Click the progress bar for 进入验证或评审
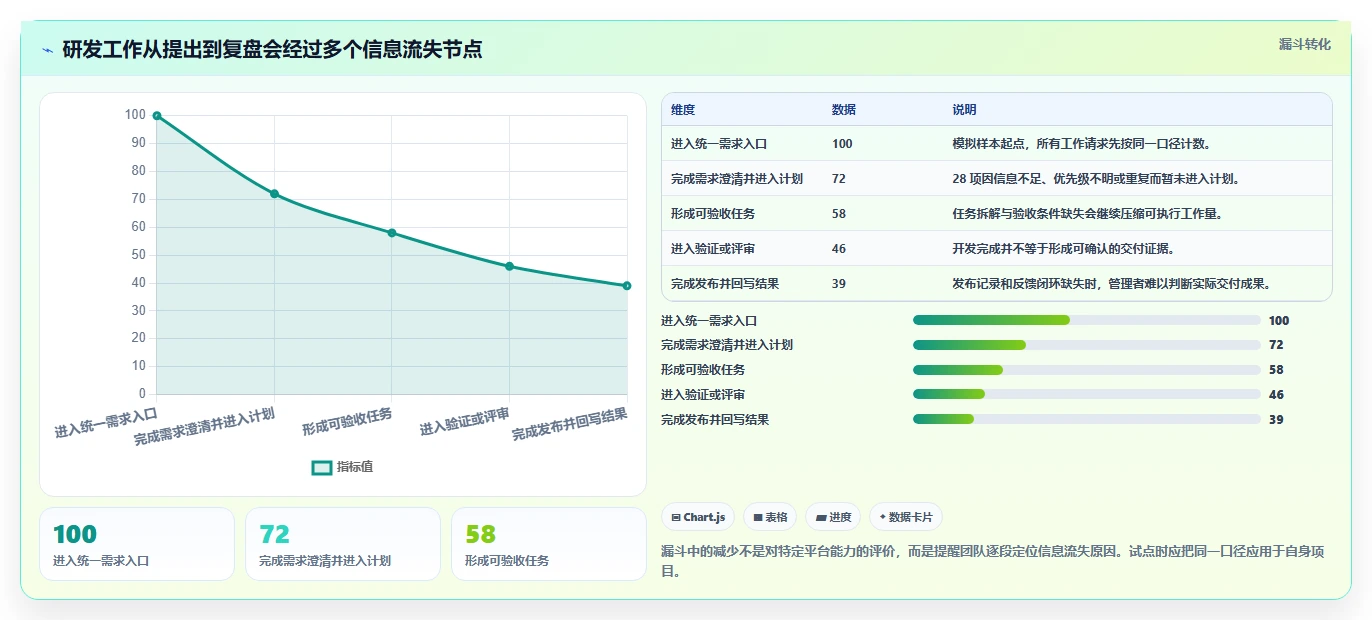Image resolution: width=1372 pixels, height=620 pixels. (x=1086, y=394)
